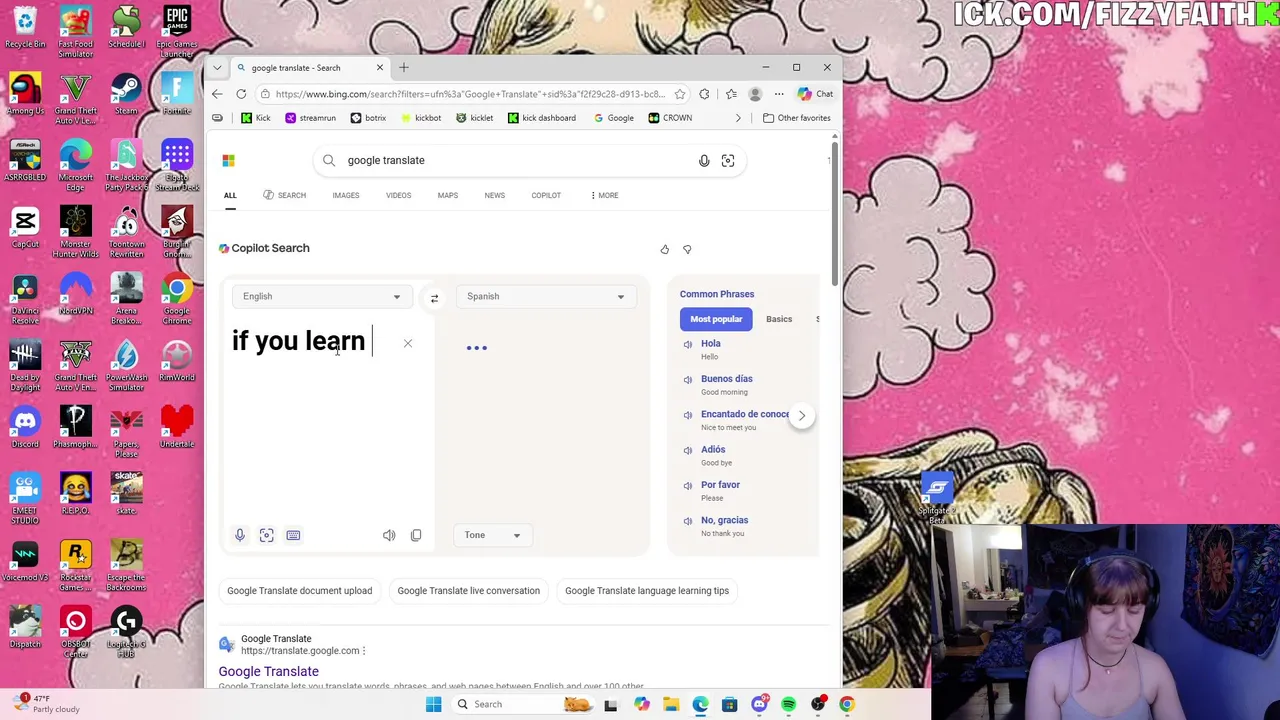This screenshot has width=1280, height=720.
Task: Open options for translate.google.com result
Action: coord(364,651)
